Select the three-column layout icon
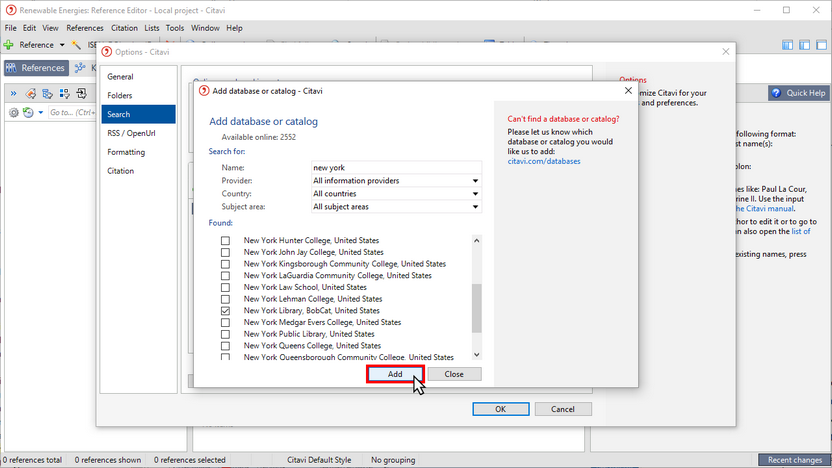 pyautogui.click(x=787, y=45)
